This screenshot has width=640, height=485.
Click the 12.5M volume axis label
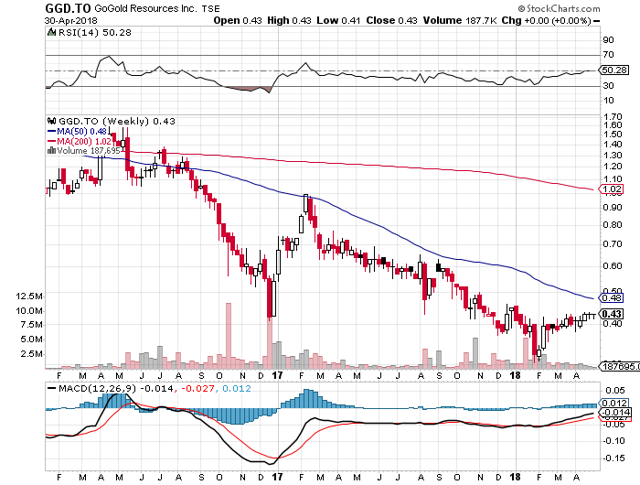(29, 296)
